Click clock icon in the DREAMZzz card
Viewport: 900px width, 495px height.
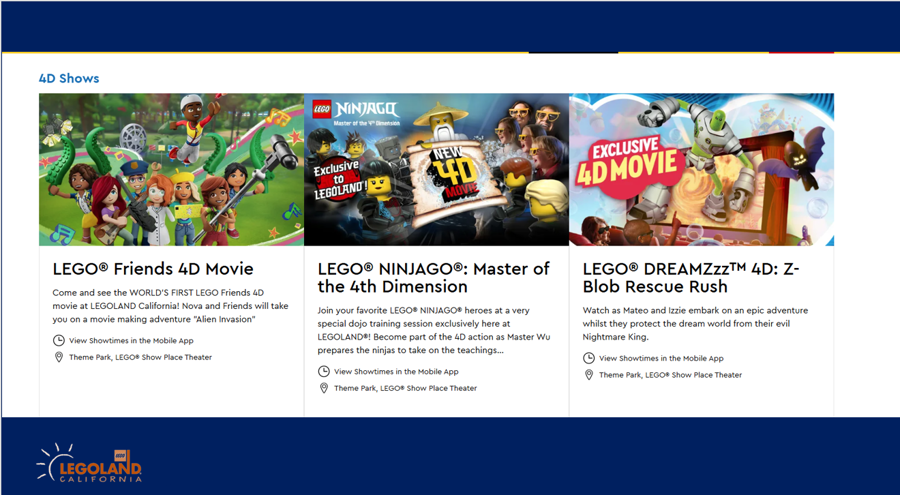(589, 358)
